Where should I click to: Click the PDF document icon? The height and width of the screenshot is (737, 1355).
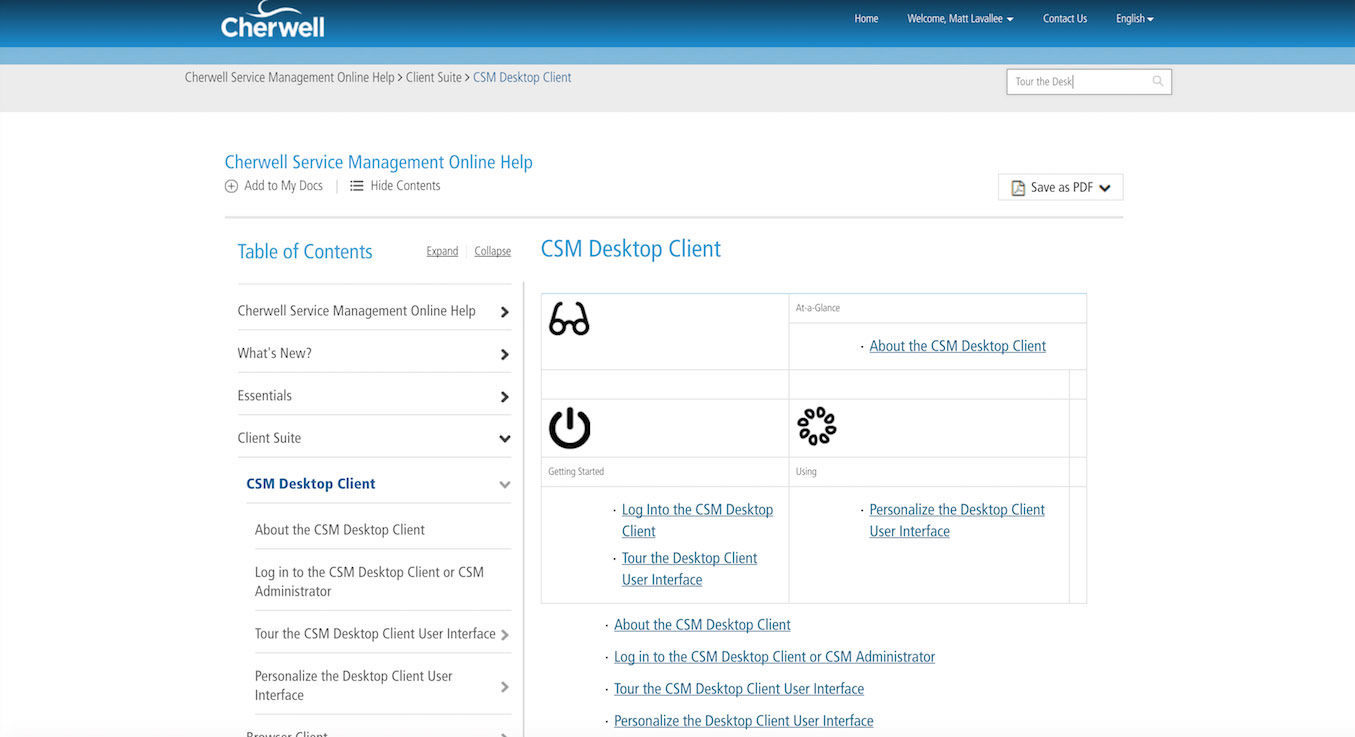pyautogui.click(x=1018, y=188)
